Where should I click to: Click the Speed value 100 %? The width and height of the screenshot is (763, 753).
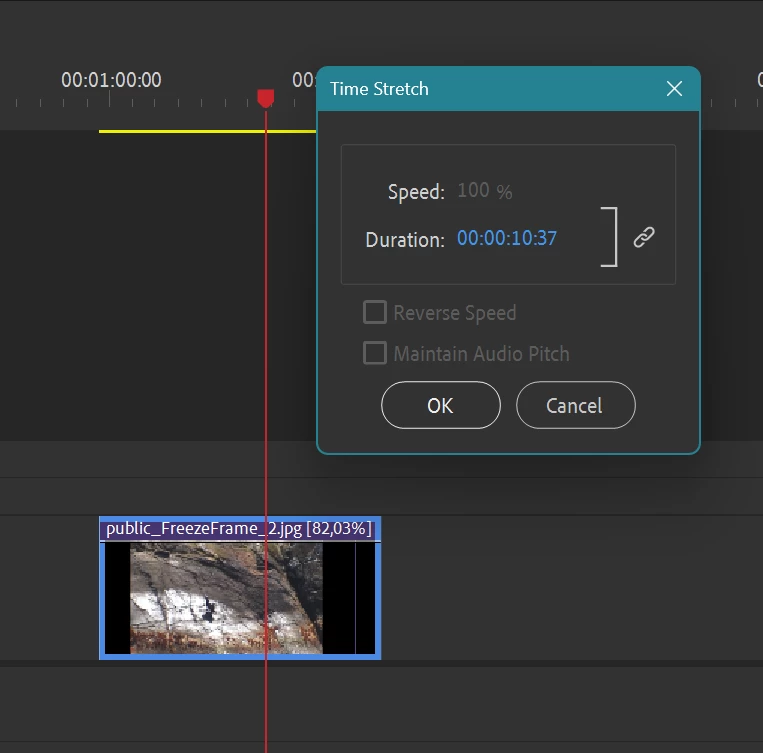pos(485,191)
